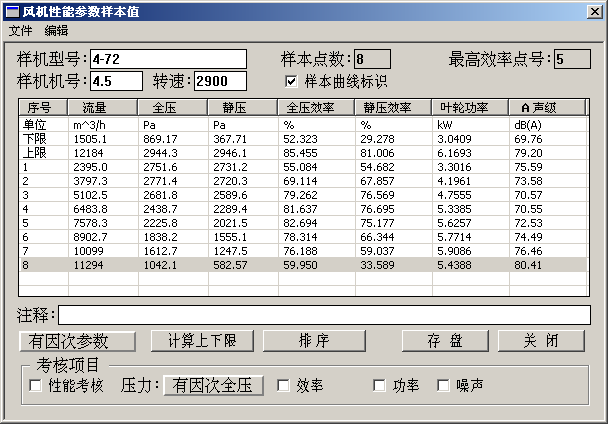Focus the 转速 input field
Image resolution: width=608 pixels, height=424 pixels.
tap(227, 81)
